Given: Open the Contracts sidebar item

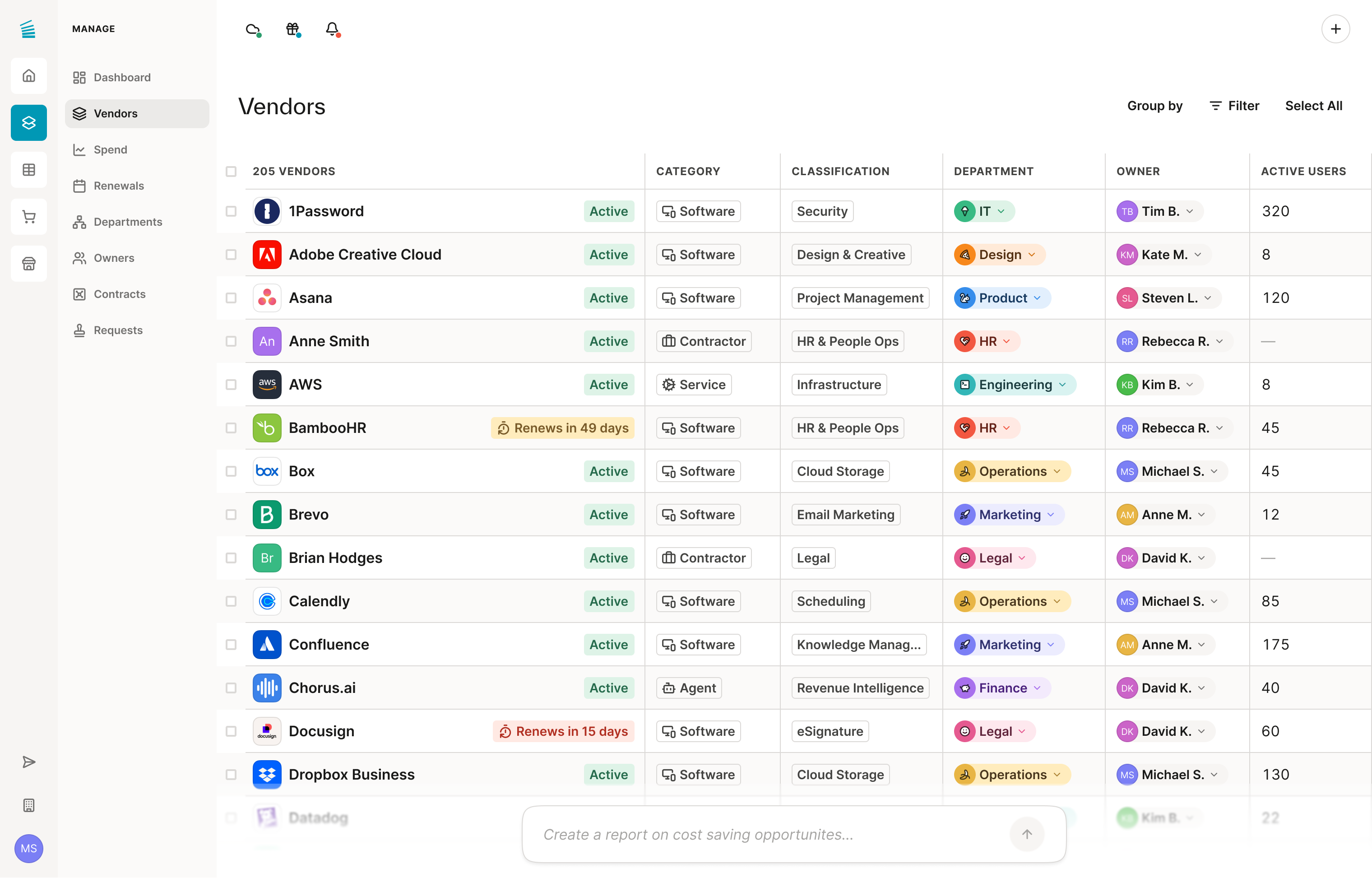Looking at the screenshot, I should point(119,294).
